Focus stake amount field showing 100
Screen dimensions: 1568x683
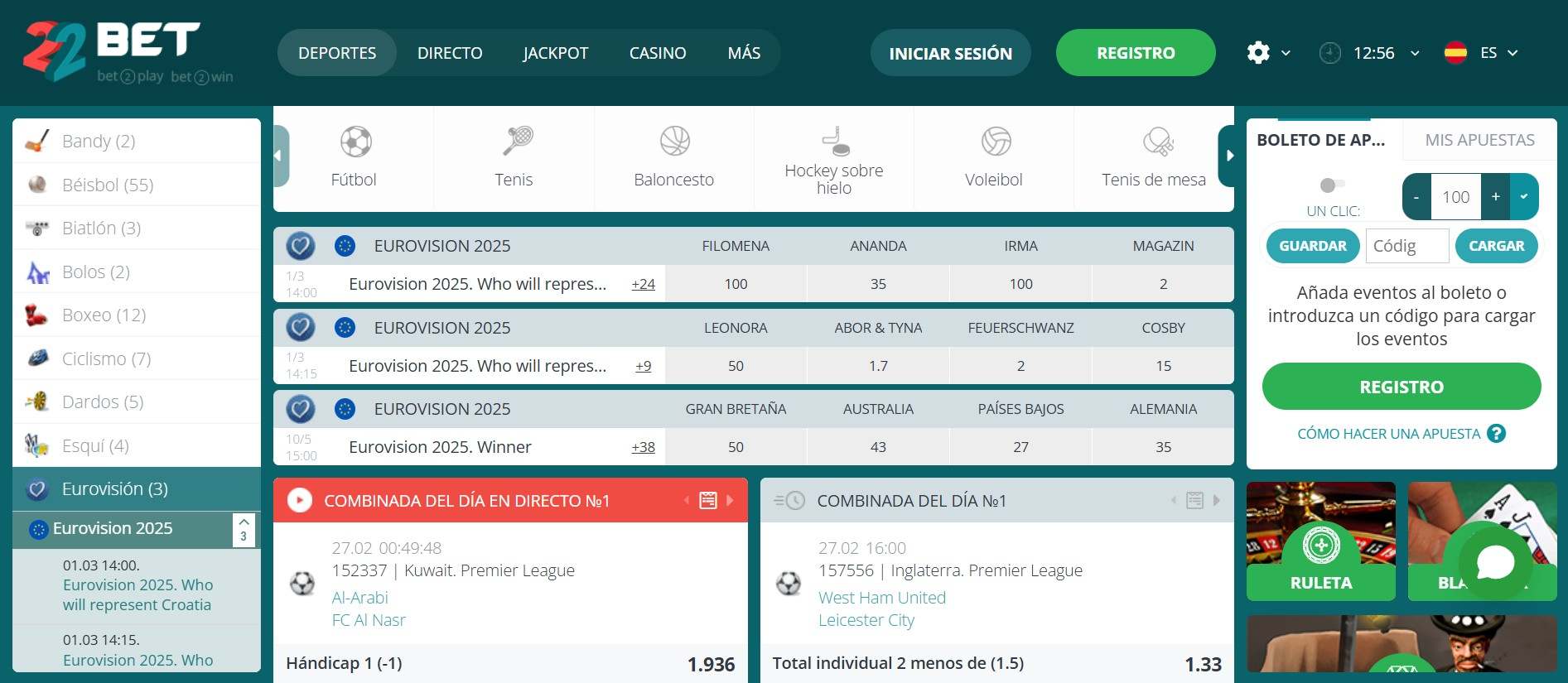coord(1456,196)
